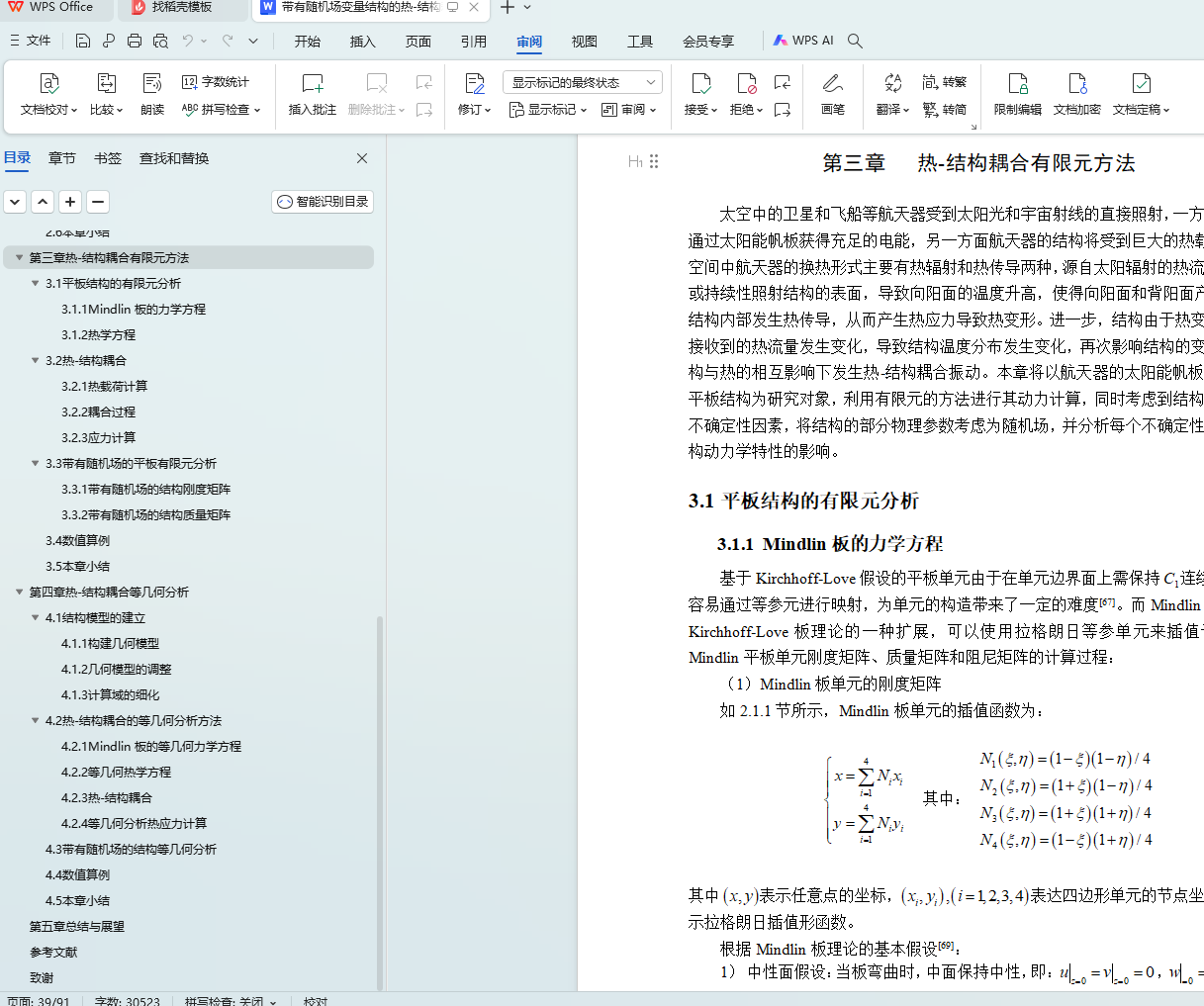Image resolution: width=1204 pixels, height=1006 pixels.
Task: Click 插入批注 insert comment icon
Action: pos(313,83)
